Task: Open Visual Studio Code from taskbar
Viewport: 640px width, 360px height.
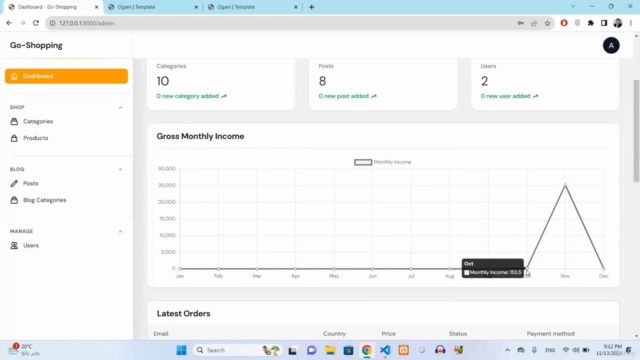Action: 385,350
